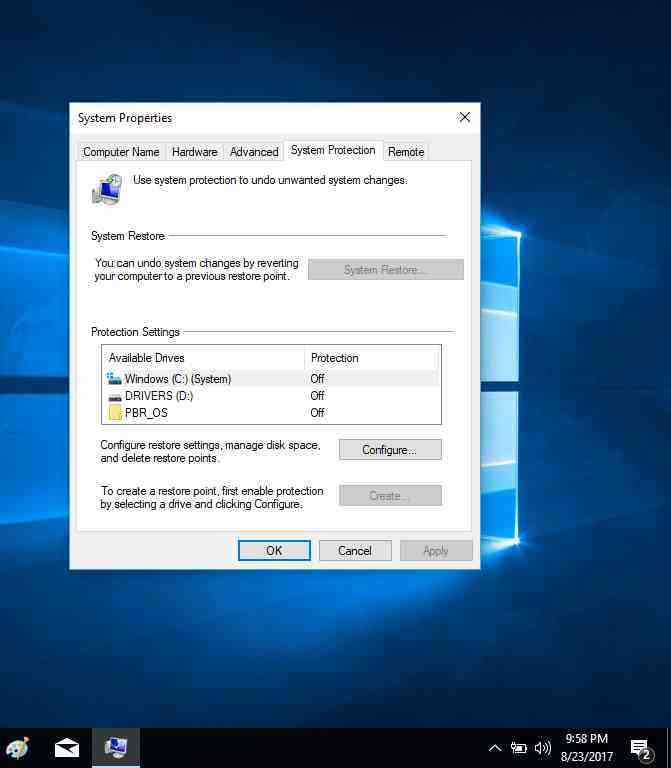The image size is (671, 768).
Task: Switch to the Computer Name tab
Action: (x=121, y=152)
